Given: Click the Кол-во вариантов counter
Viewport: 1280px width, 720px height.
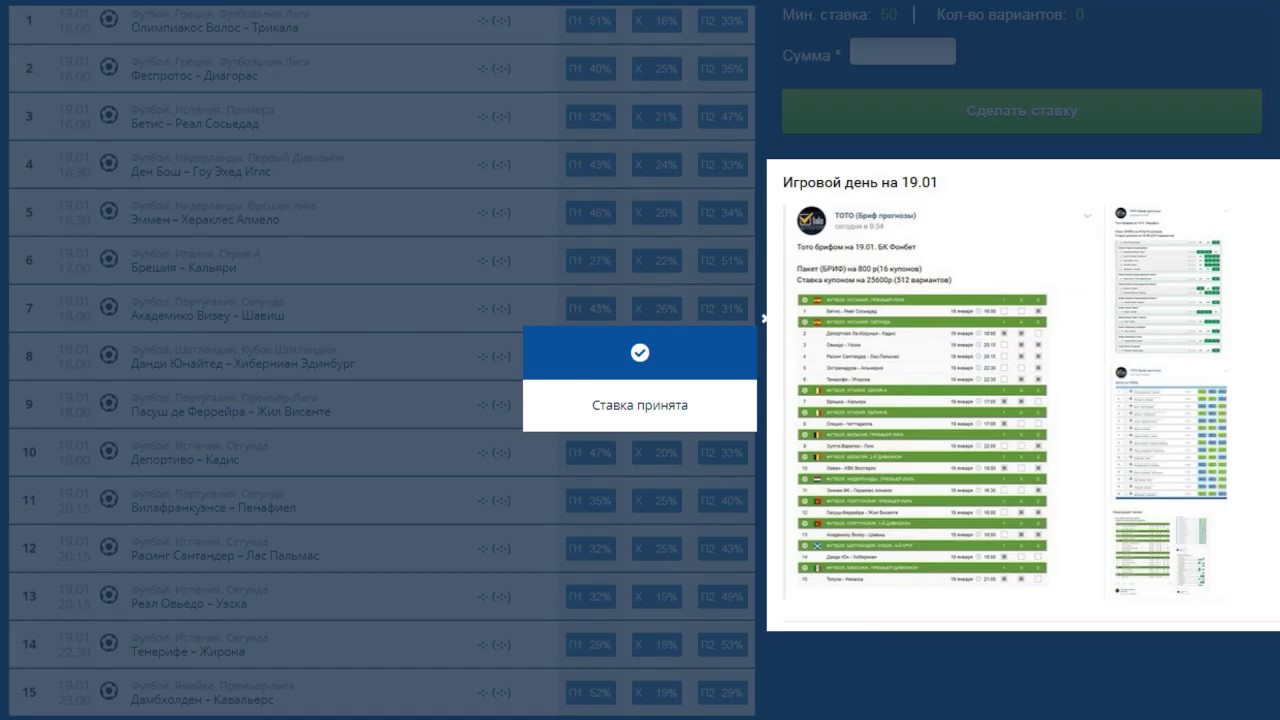Looking at the screenshot, I should (x=1010, y=15).
